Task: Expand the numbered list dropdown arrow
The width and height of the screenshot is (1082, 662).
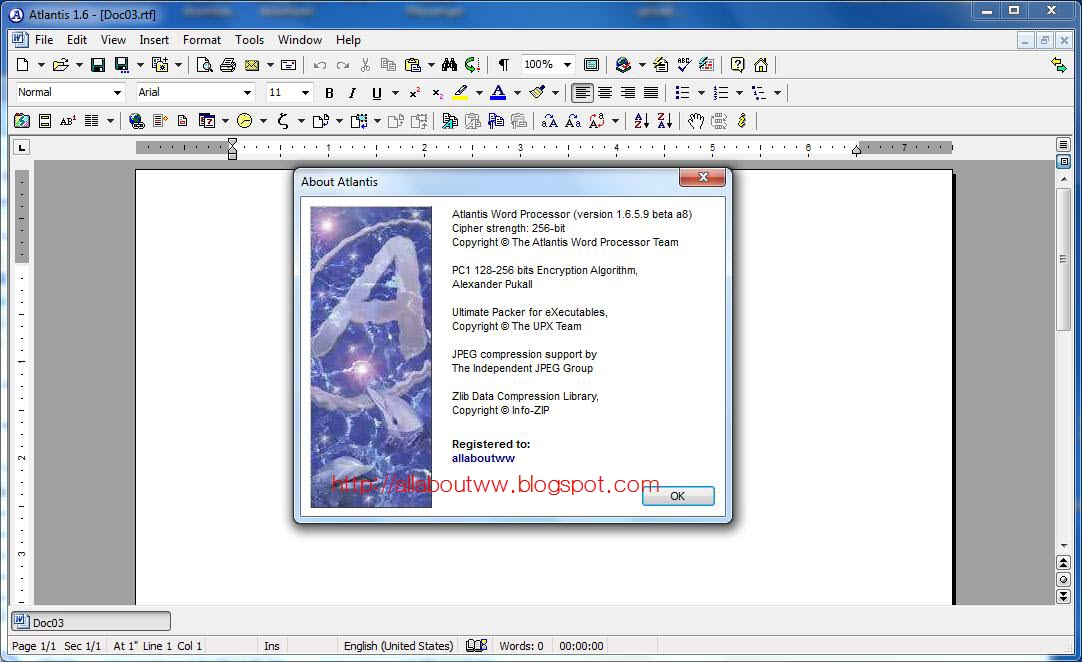Action: click(739, 93)
